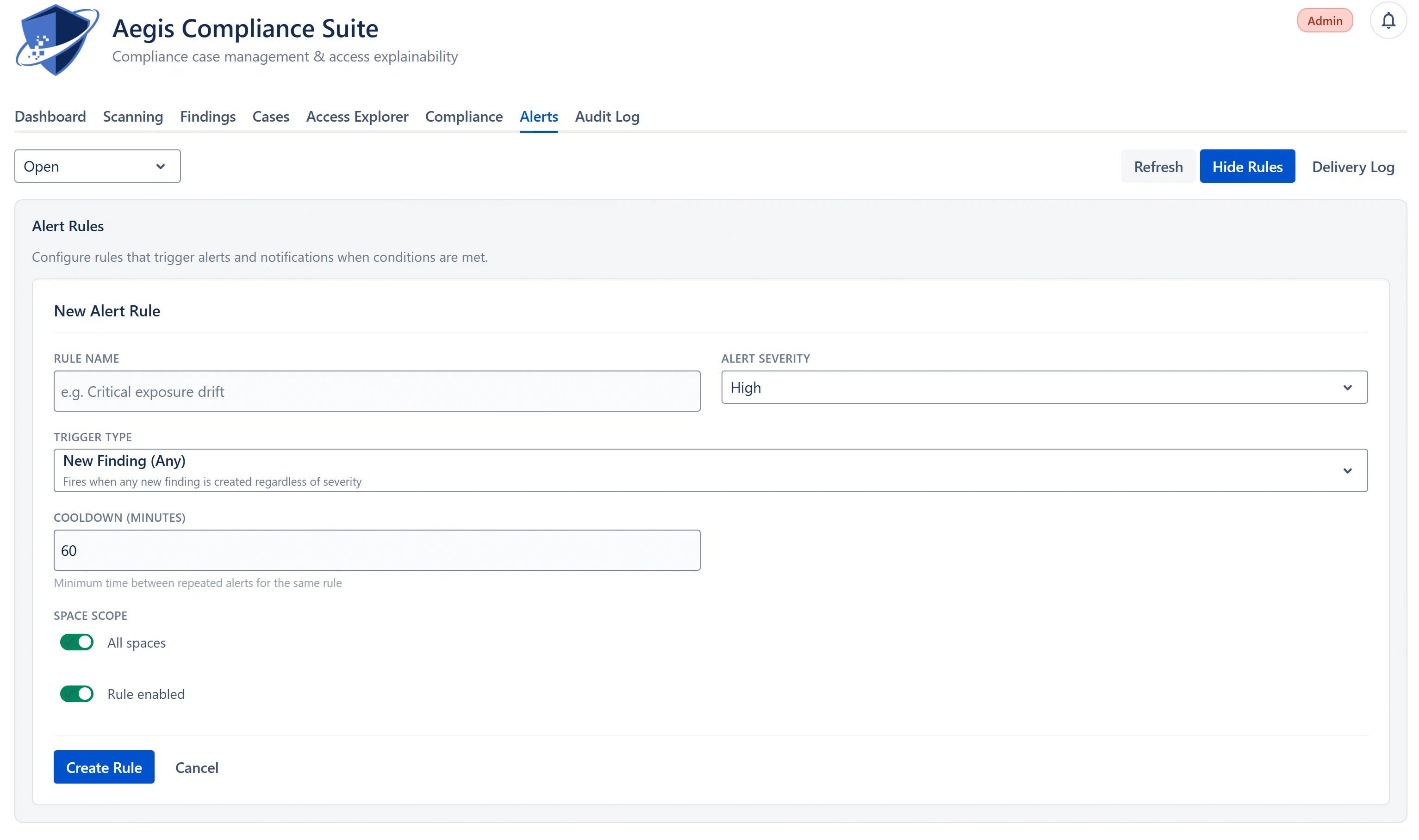Expand the Alert Severity dropdown
Viewport: 1419px width, 840px height.
[x=1044, y=388]
